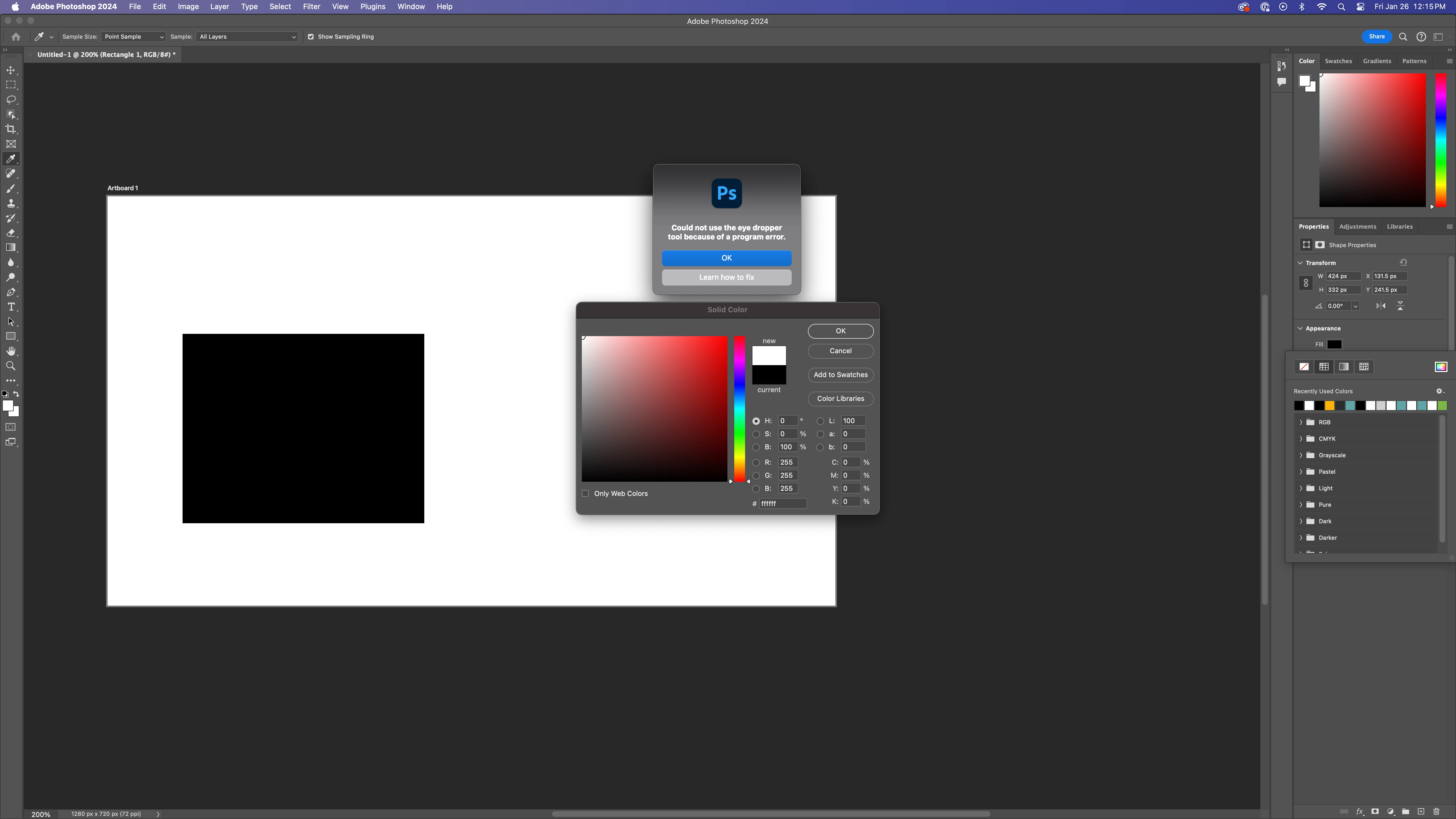Switch to the Swatches tab

click(x=1338, y=61)
